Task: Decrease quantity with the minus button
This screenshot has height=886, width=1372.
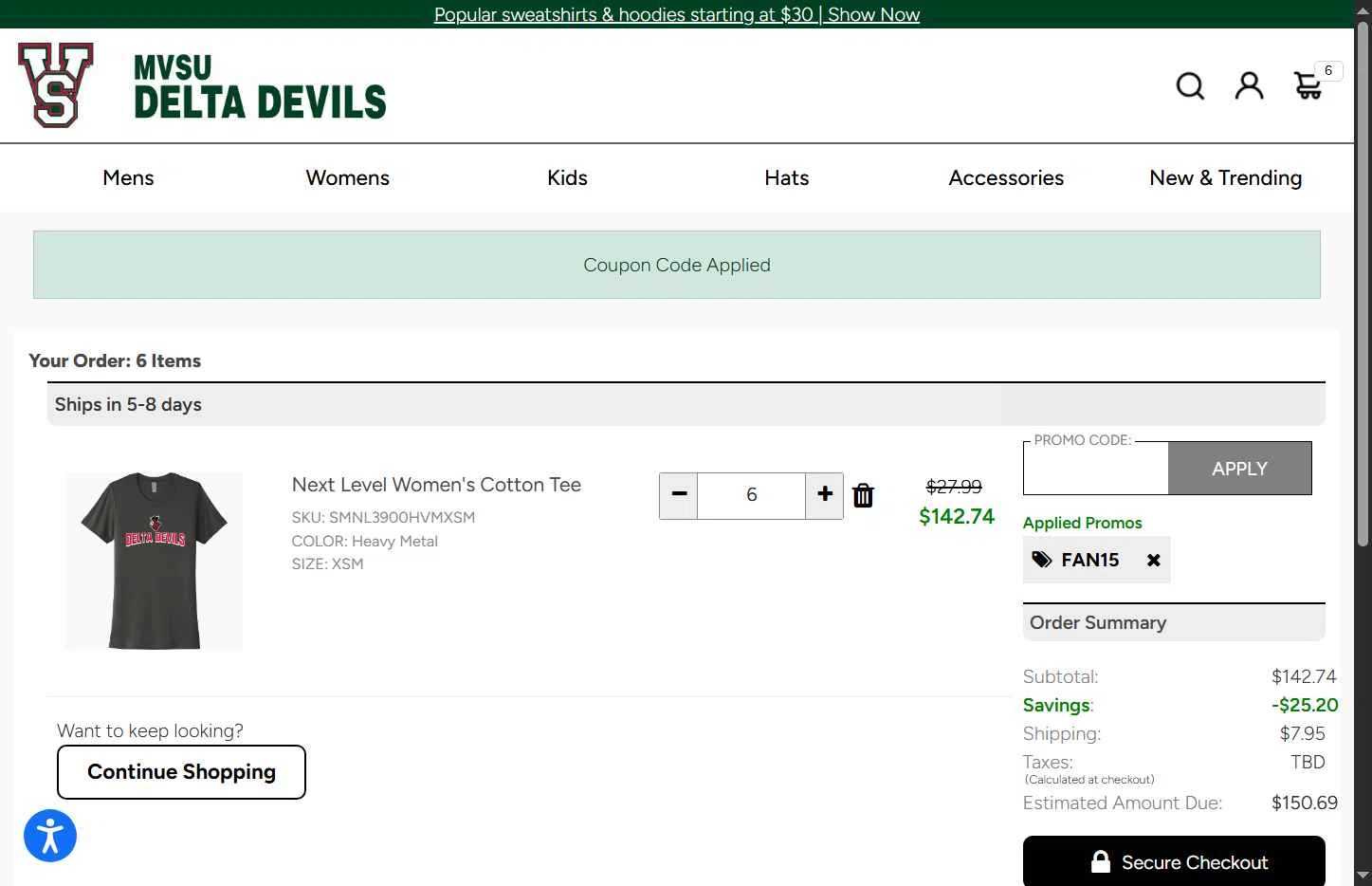Action: click(x=679, y=494)
